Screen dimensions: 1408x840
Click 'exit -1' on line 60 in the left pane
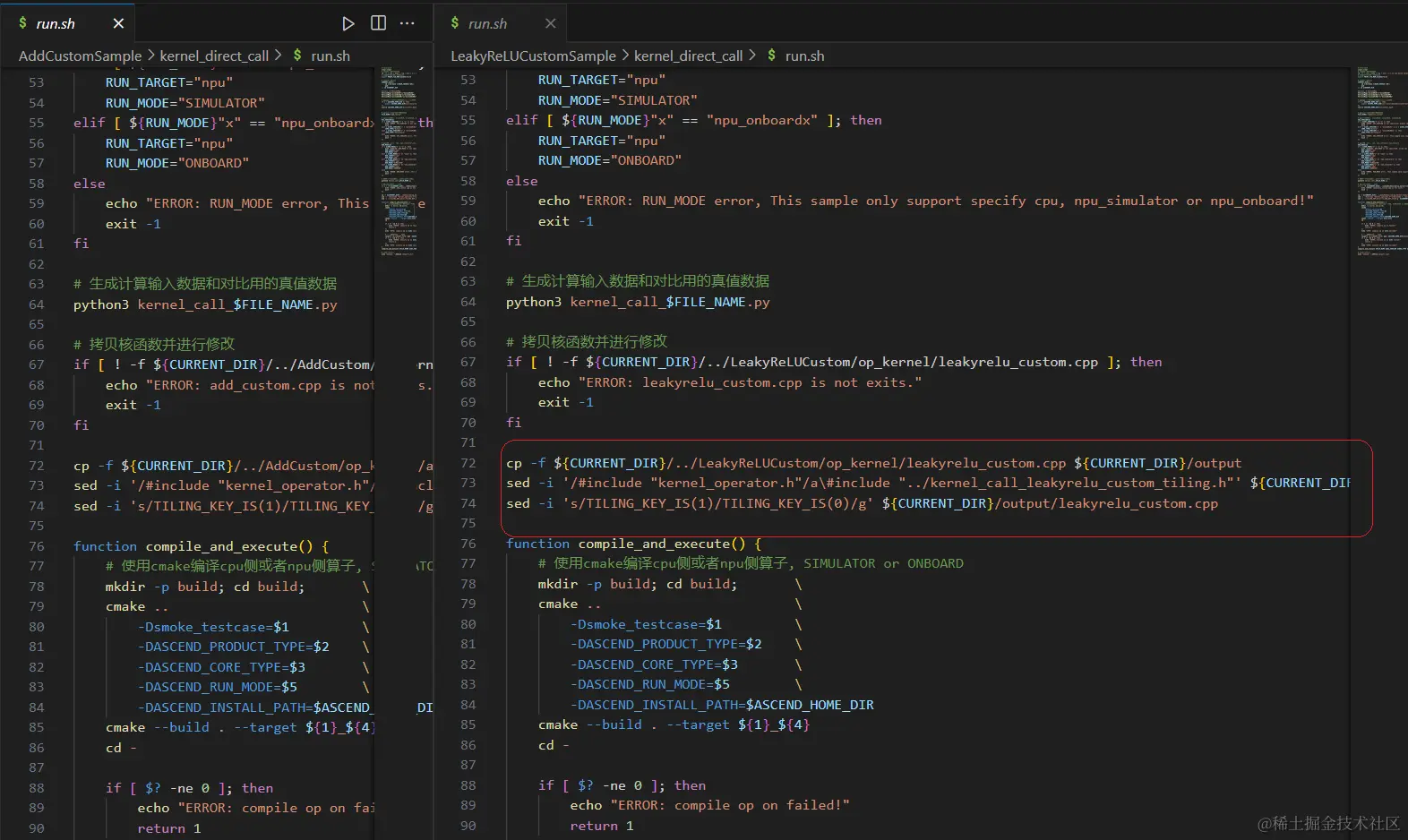click(x=133, y=224)
